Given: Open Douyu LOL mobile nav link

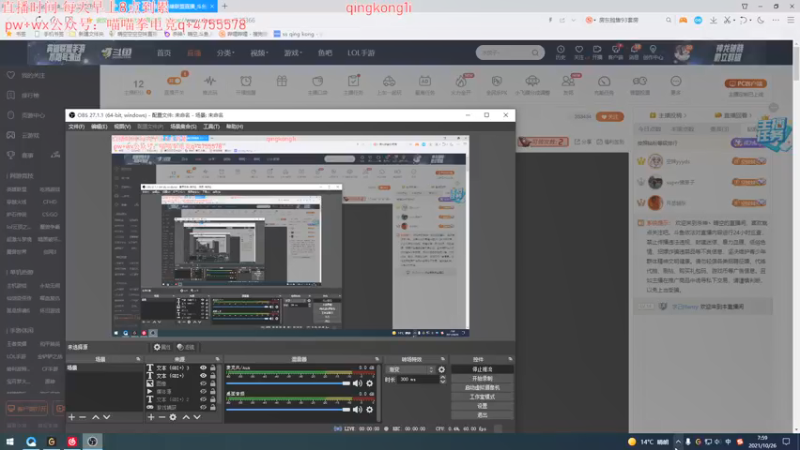Looking at the screenshot, I should (x=361, y=53).
